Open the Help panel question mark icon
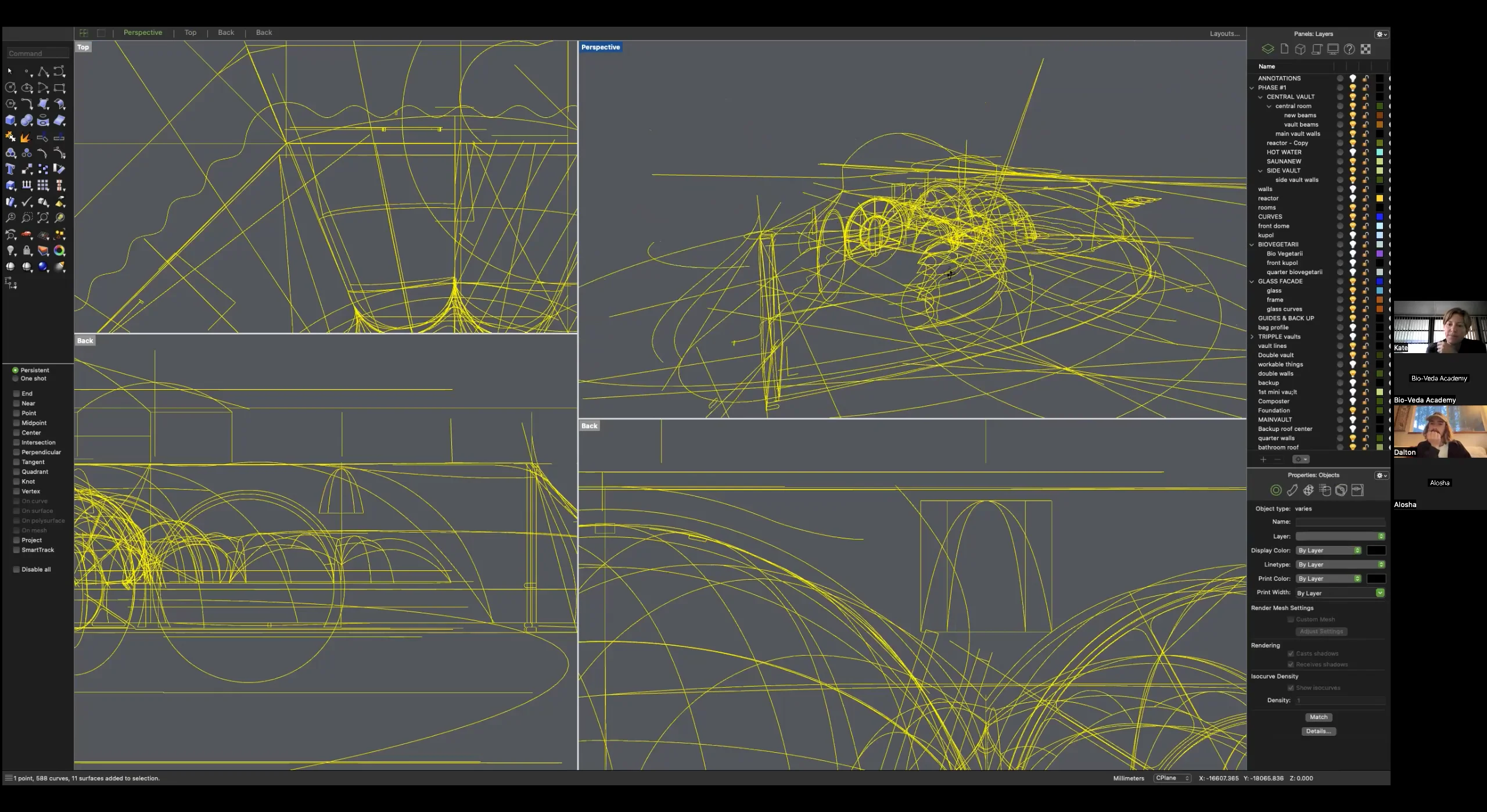The image size is (1487, 812). (1349, 49)
